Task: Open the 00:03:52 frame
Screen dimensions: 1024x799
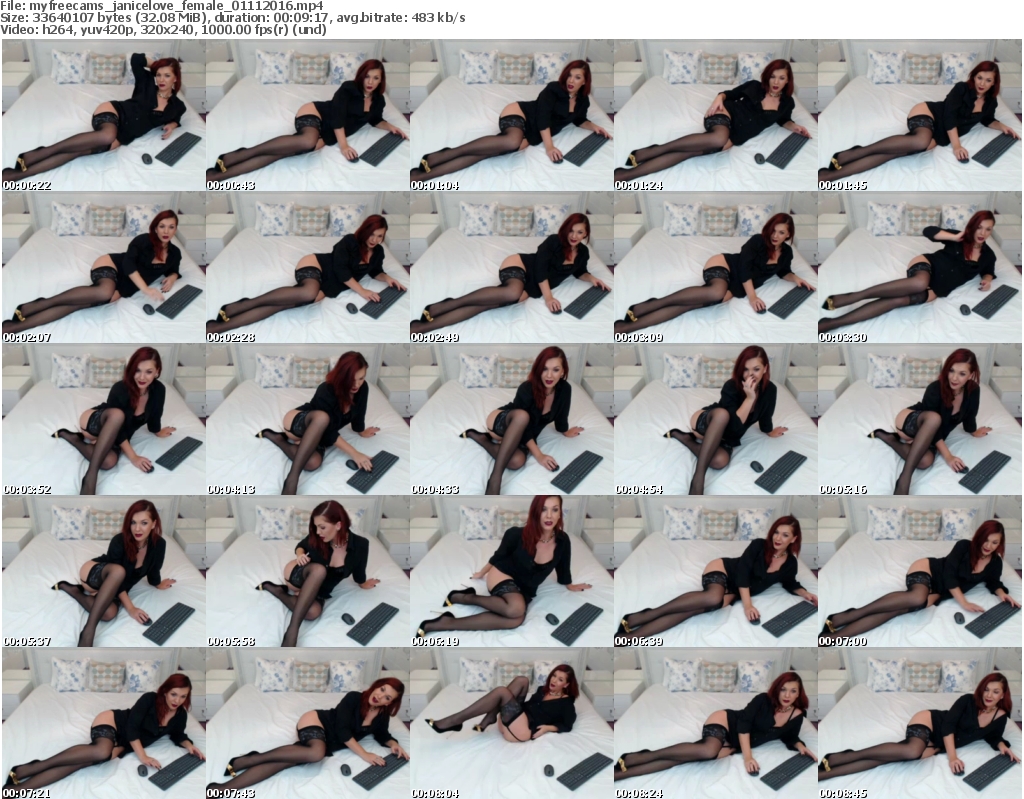Action: click(103, 420)
